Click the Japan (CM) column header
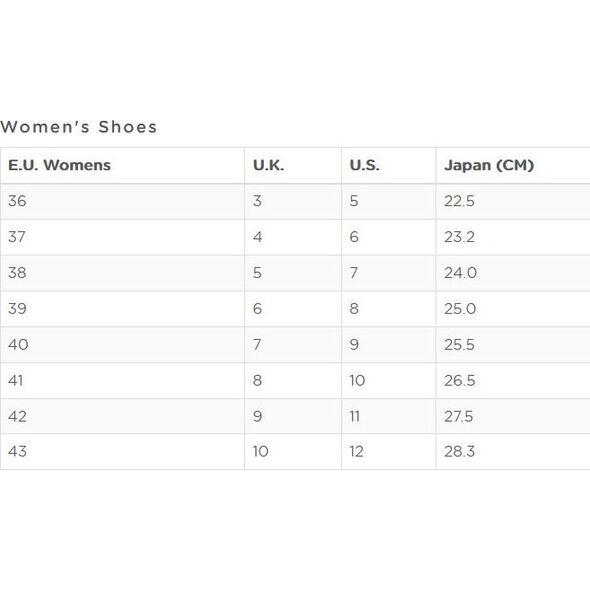Viewport: 590px width, 590px height. [513, 166]
